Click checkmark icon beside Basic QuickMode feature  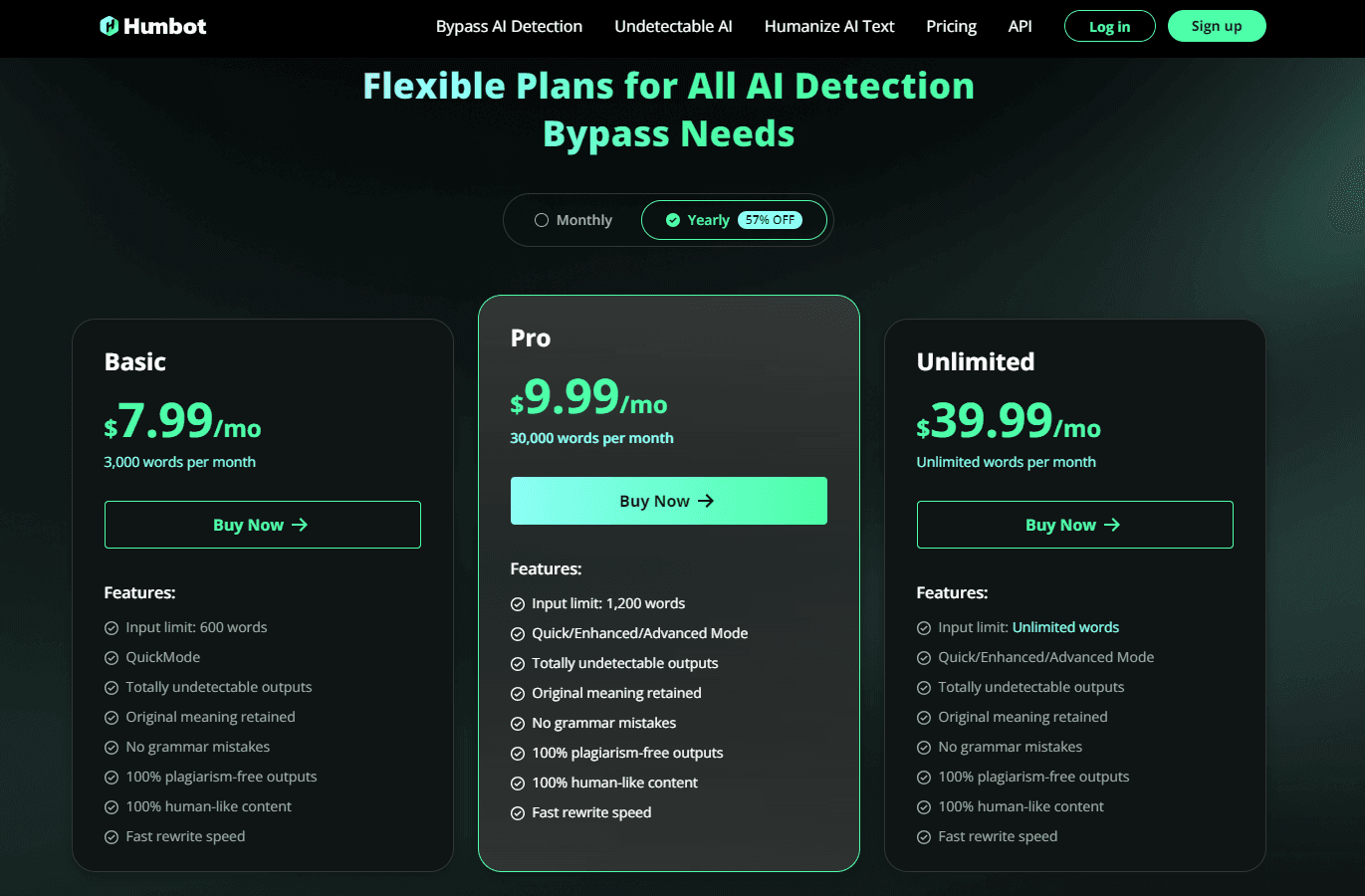112,658
